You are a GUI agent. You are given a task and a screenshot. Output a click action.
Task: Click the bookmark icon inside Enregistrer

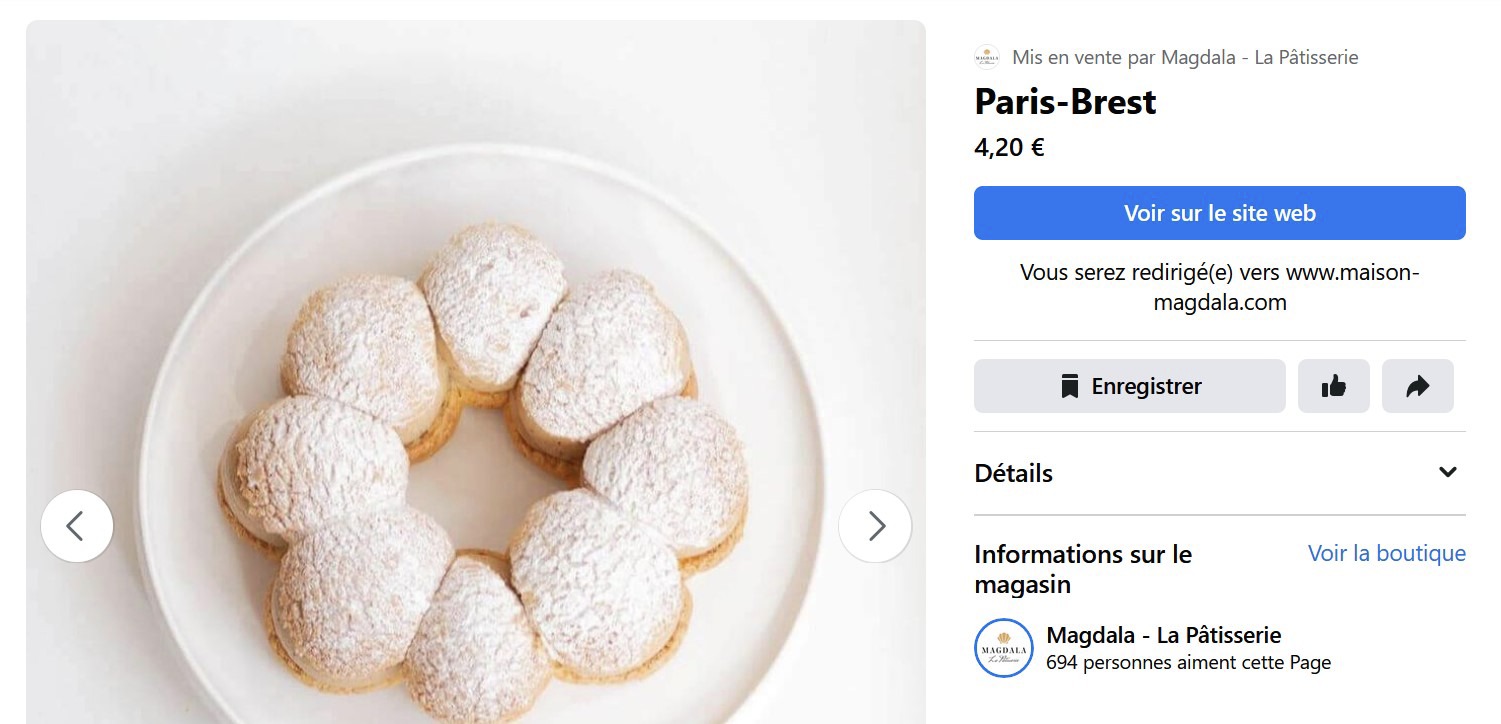[x=1070, y=386]
